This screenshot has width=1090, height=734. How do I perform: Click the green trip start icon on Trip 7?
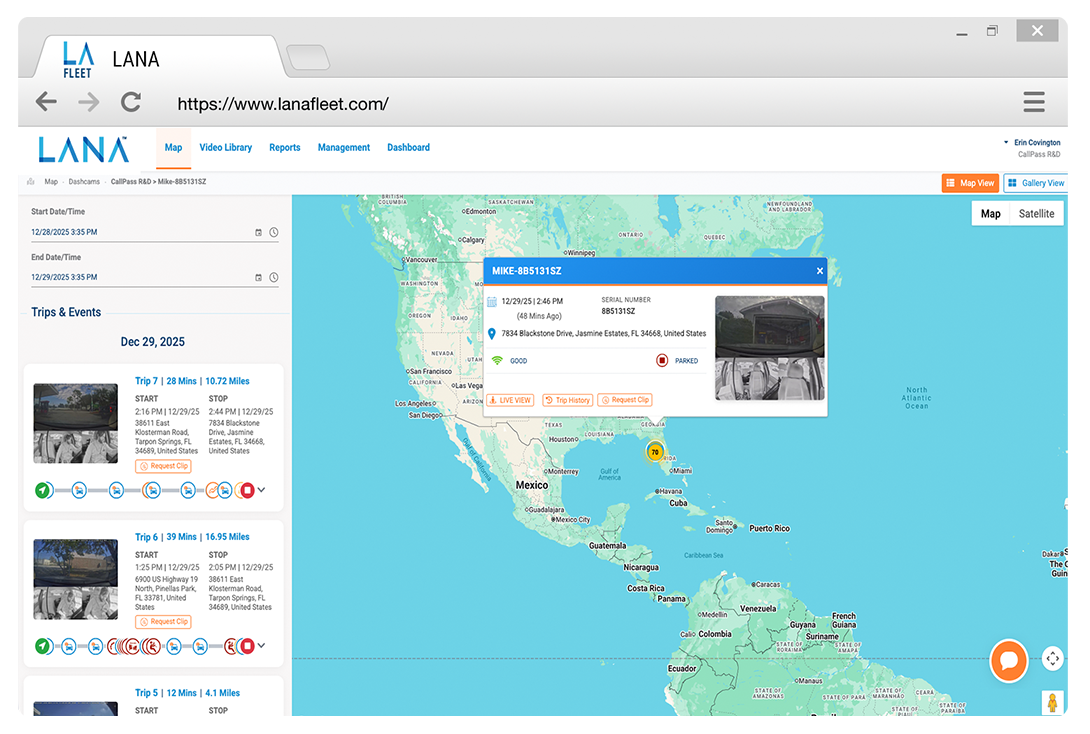(x=43, y=490)
